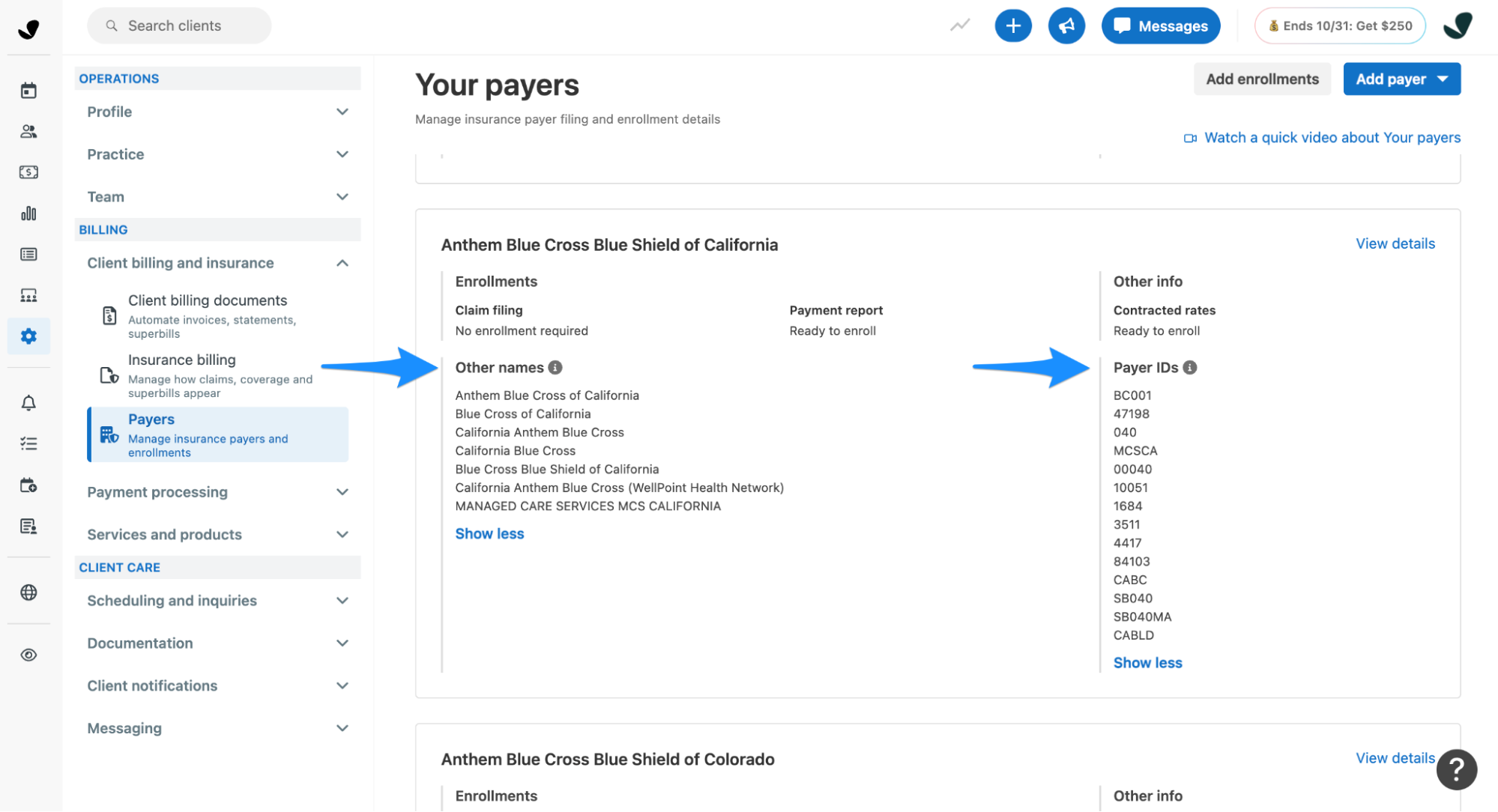Click the SimplePractice logo at top left
Viewport: 1498px width, 812px height.
coord(28,29)
